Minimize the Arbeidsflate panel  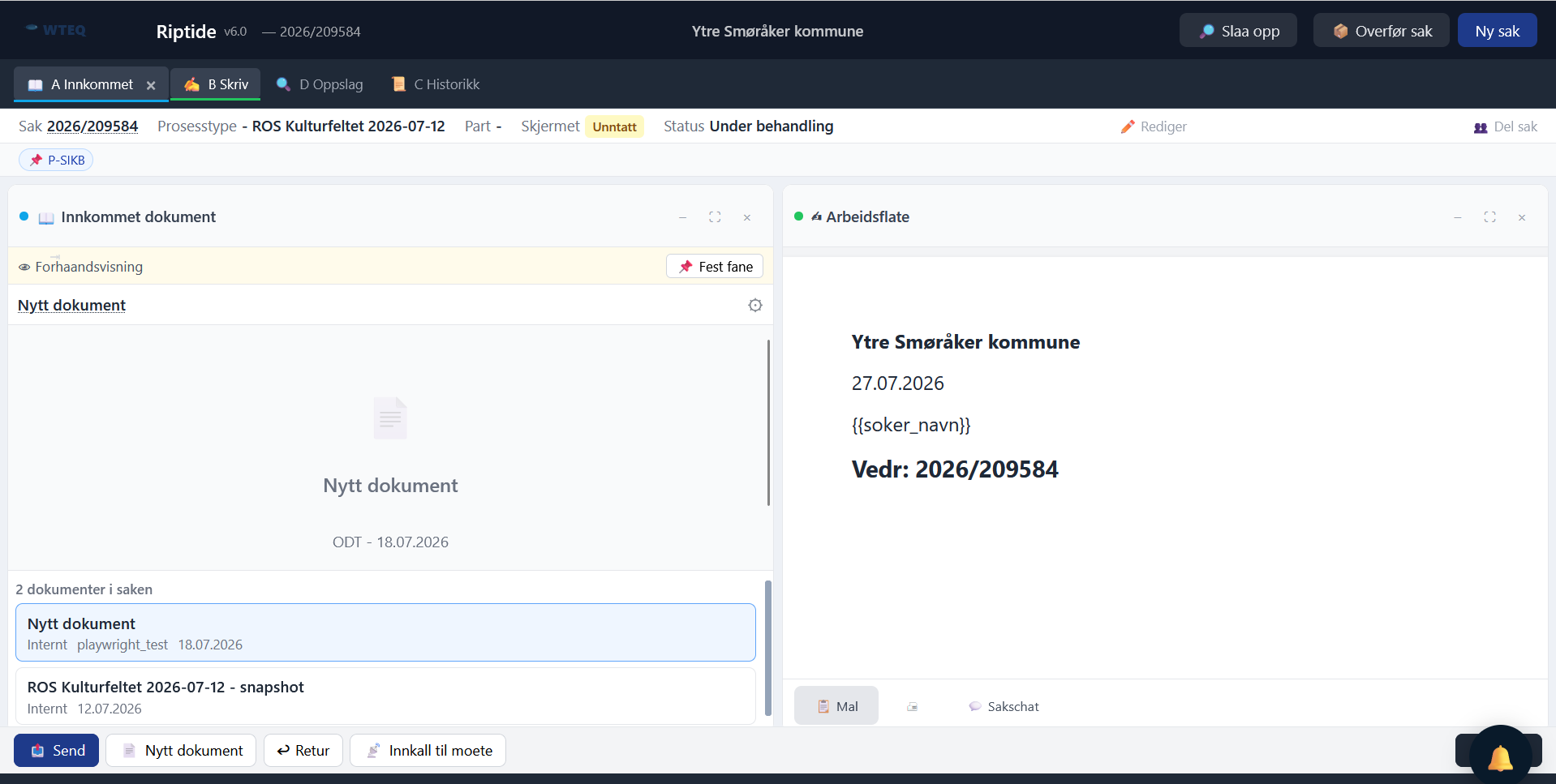point(1458,217)
